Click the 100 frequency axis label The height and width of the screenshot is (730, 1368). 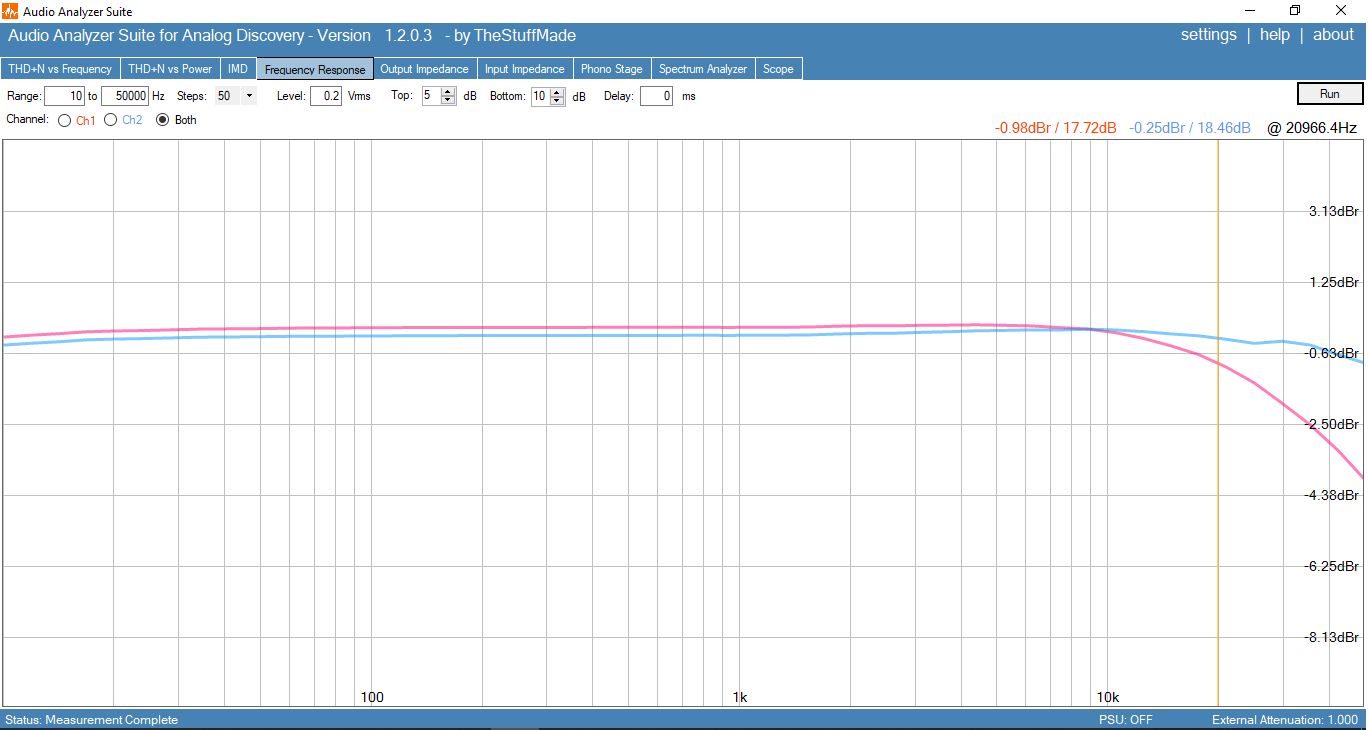tap(372, 697)
